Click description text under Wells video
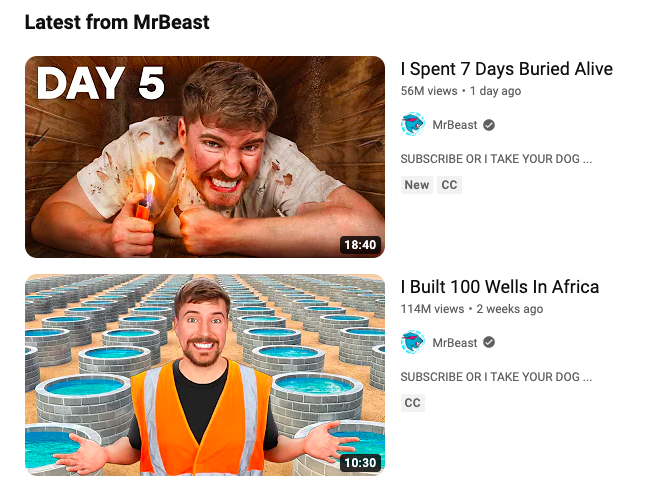Image resolution: width=663 pixels, height=502 pixels. click(x=496, y=377)
